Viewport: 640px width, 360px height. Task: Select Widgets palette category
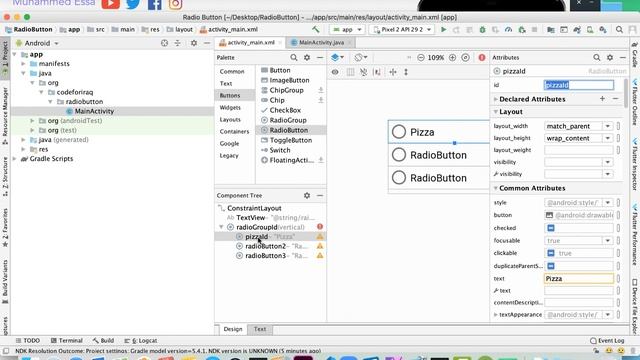coord(230,107)
